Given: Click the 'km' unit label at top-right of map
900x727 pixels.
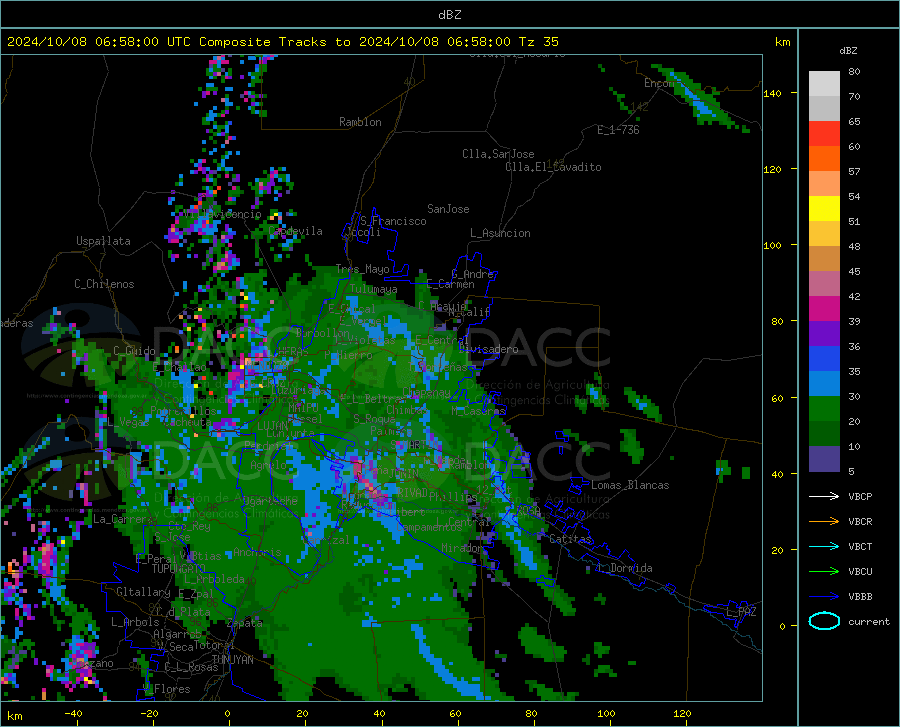Looking at the screenshot, I should 782,42.
